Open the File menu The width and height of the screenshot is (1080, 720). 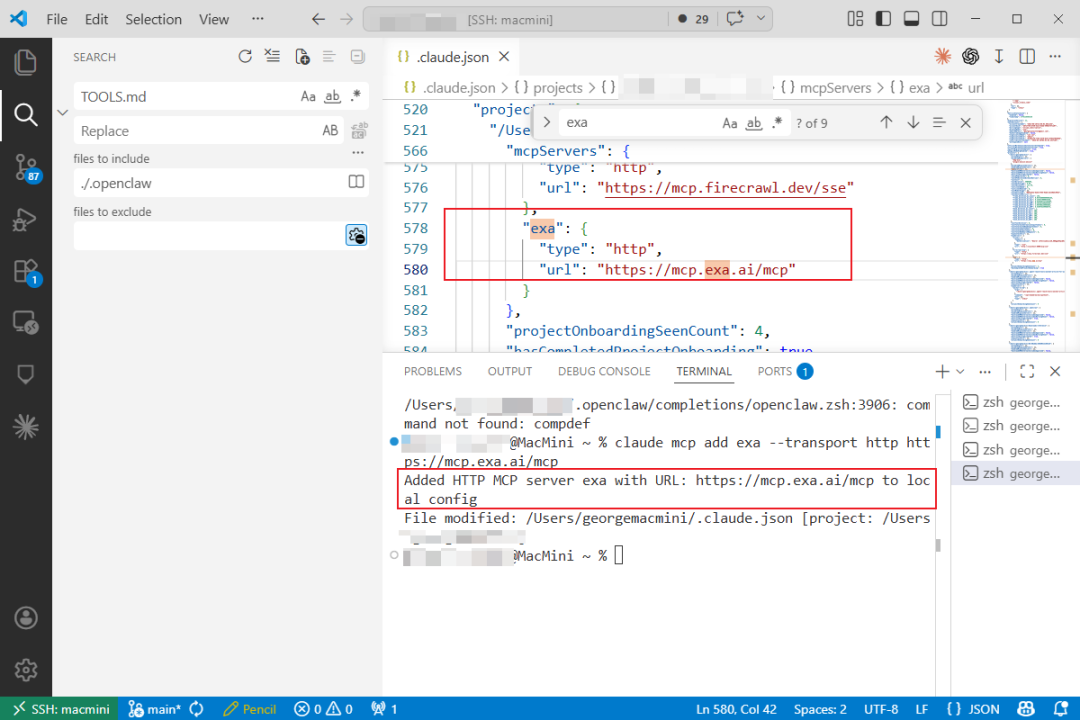(56, 19)
